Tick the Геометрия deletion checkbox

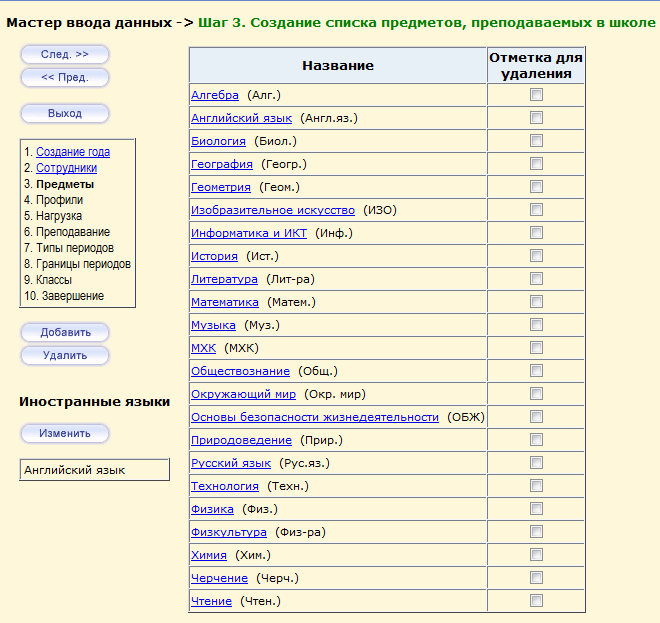pos(536,186)
